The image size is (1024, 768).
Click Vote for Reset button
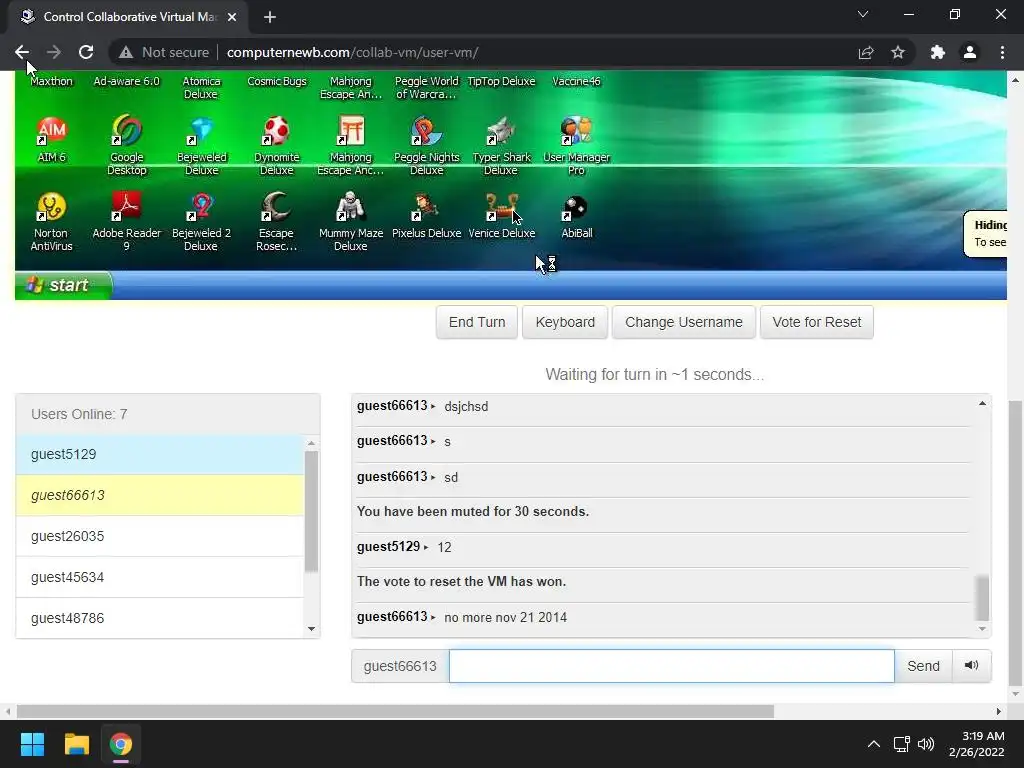coord(816,322)
